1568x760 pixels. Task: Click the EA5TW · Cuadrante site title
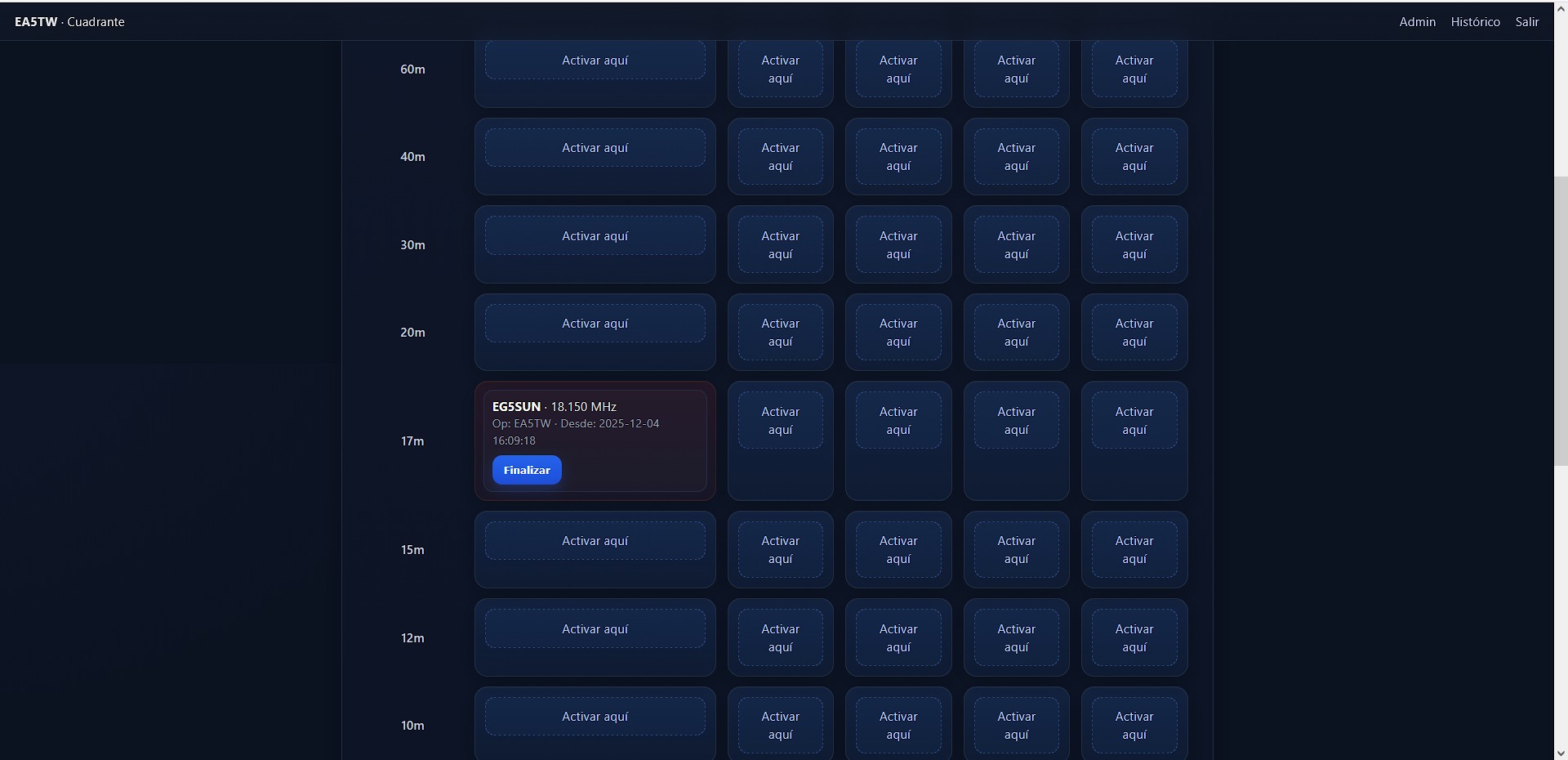(x=69, y=22)
